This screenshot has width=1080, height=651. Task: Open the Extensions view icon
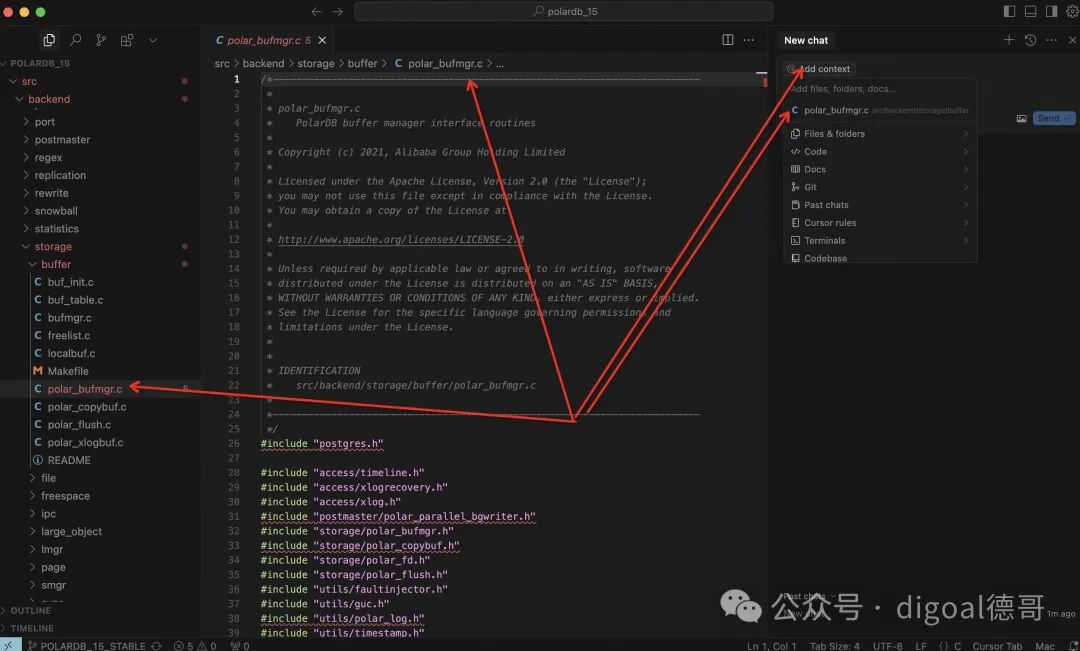click(127, 40)
